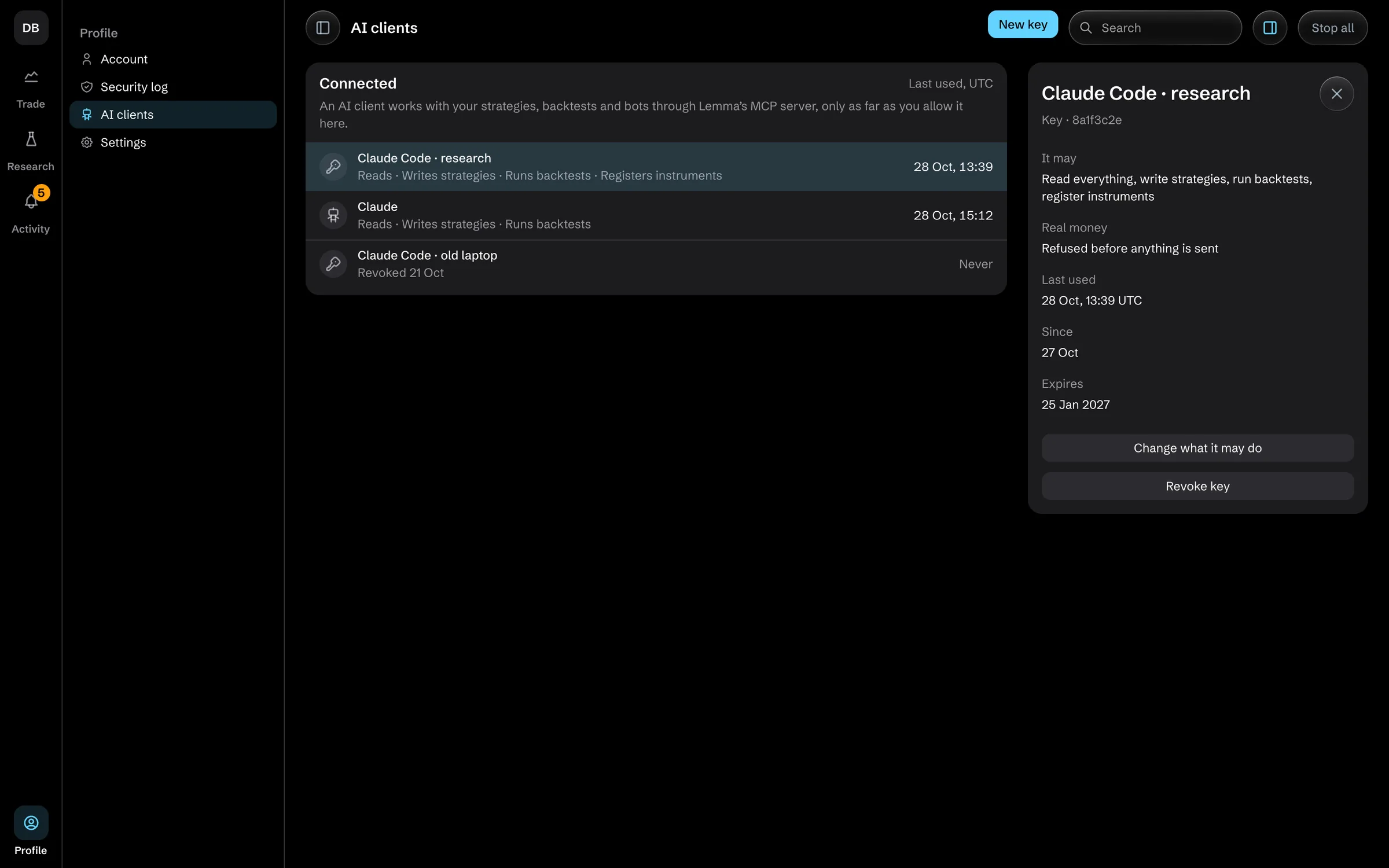1389x868 pixels.
Task: Select Claude Code · old laptop row
Action: [x=656, y=264]
